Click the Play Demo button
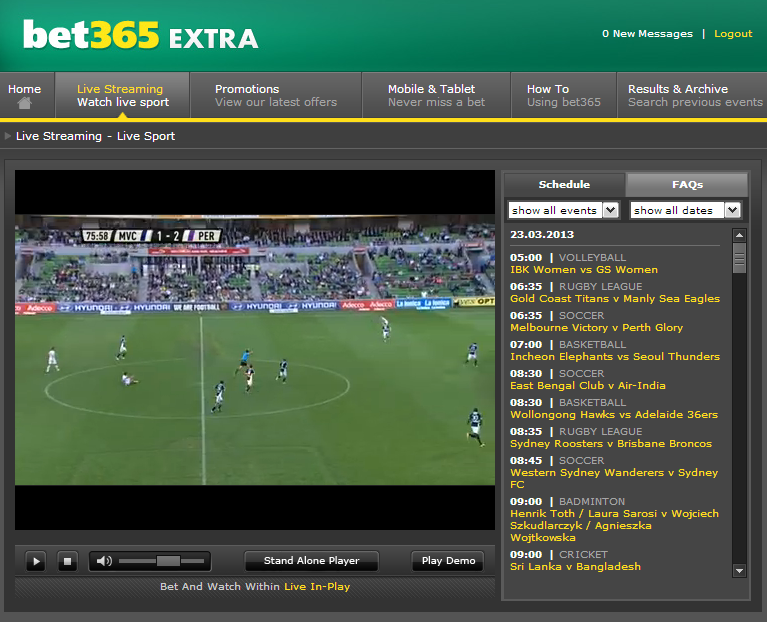This screenshot has width=767, height=622. (448, 561)
